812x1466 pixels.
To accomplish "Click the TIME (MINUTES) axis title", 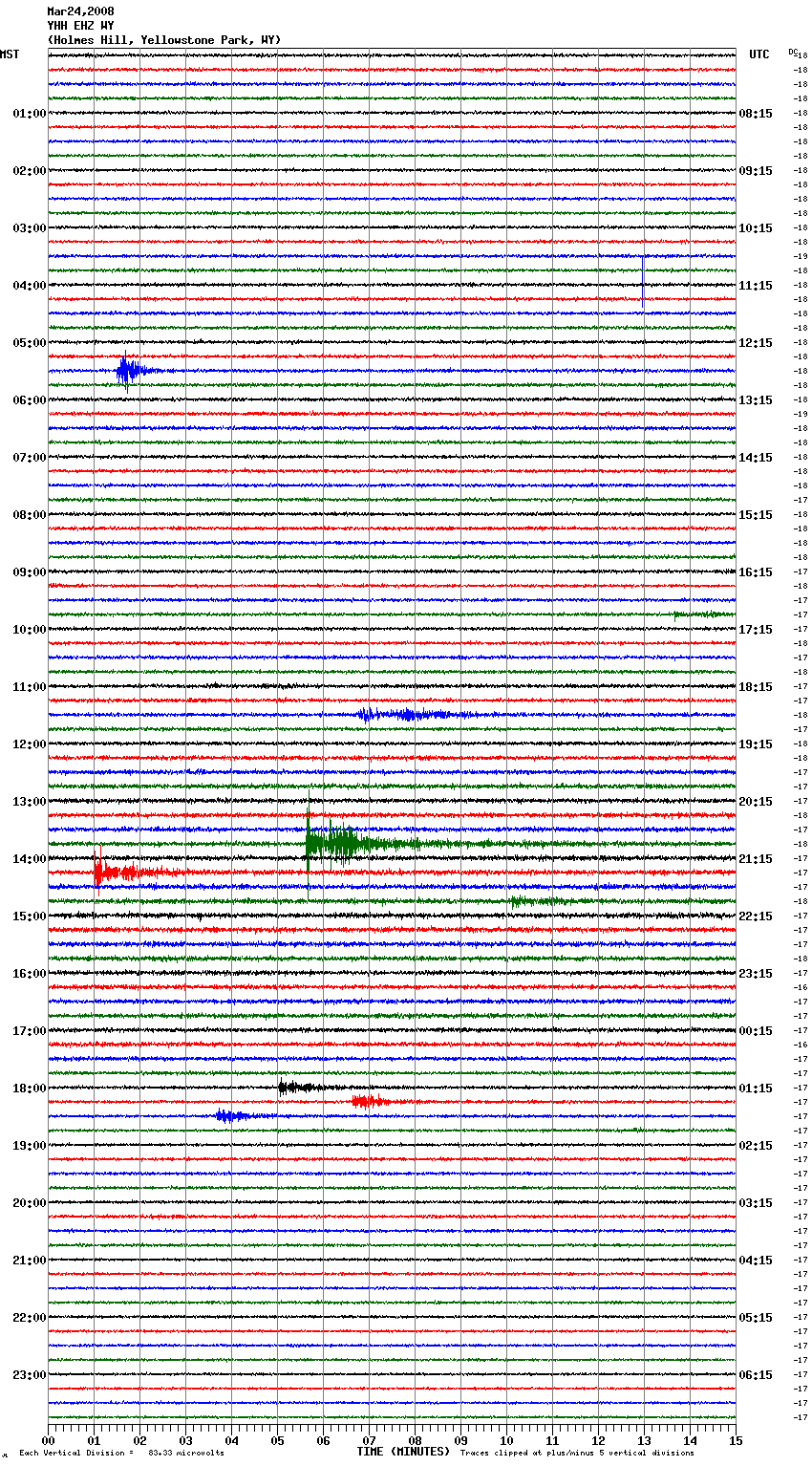I will tap(403, 1451).
